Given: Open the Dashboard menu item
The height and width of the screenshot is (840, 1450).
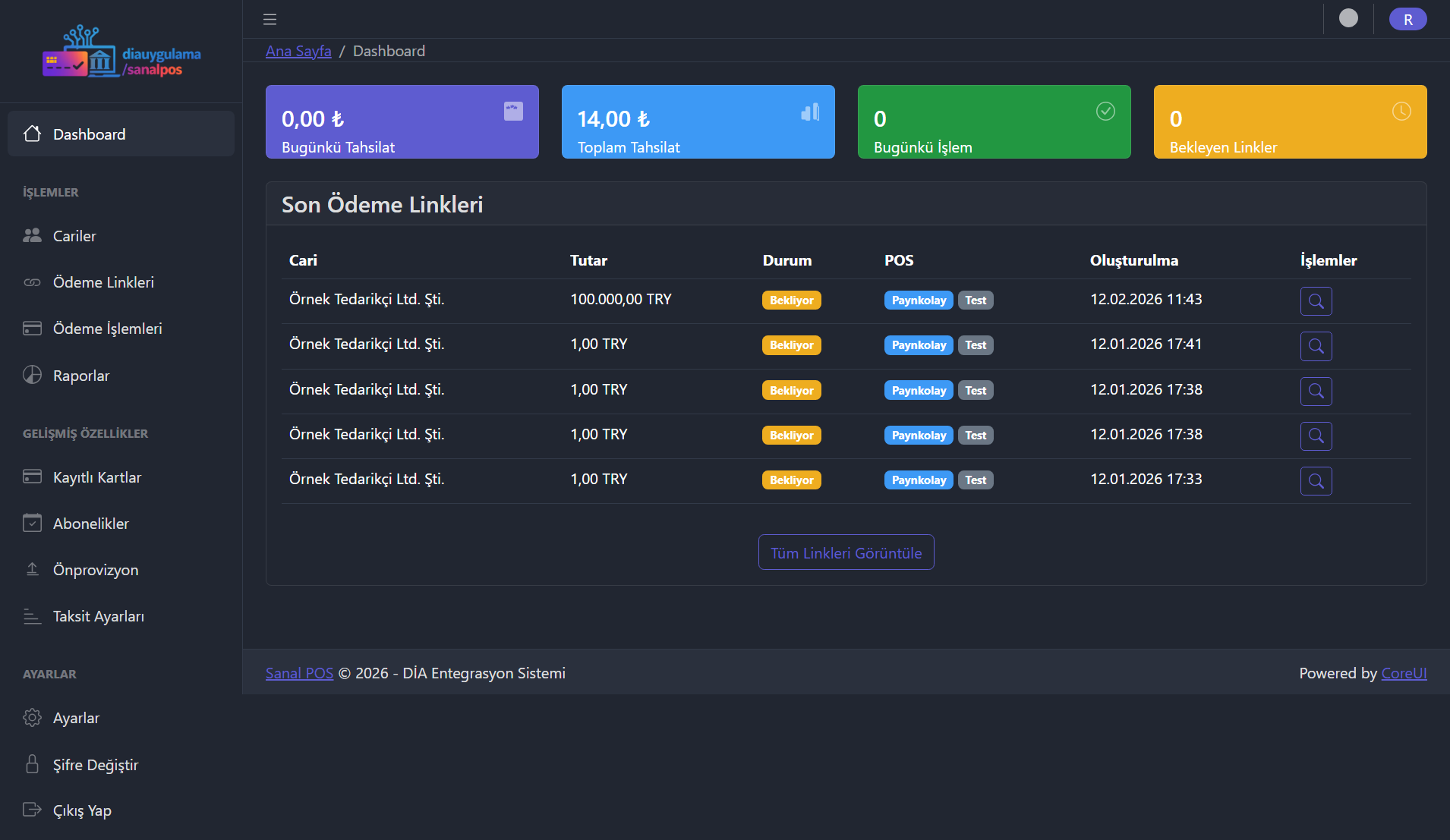Looking at the screenshot, I should 121,134.
